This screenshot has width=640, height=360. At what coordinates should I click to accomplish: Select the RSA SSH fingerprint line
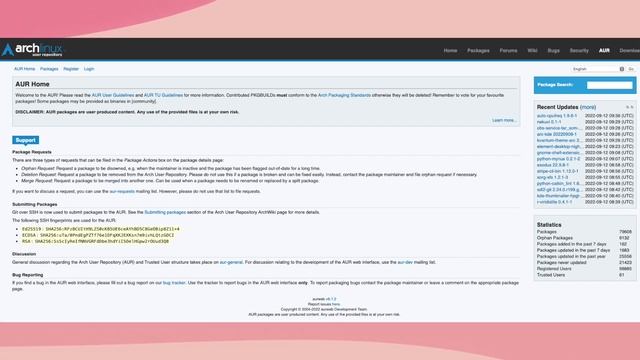95,242
